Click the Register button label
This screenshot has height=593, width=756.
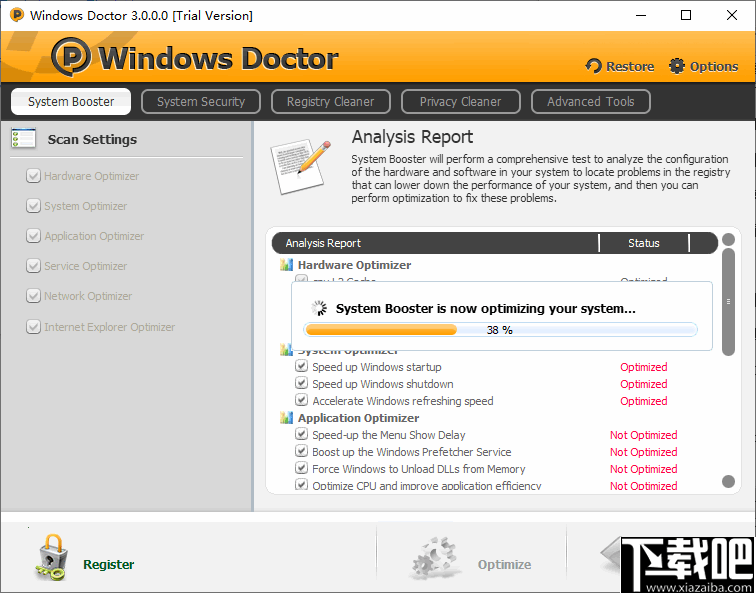tap(108, 565)
